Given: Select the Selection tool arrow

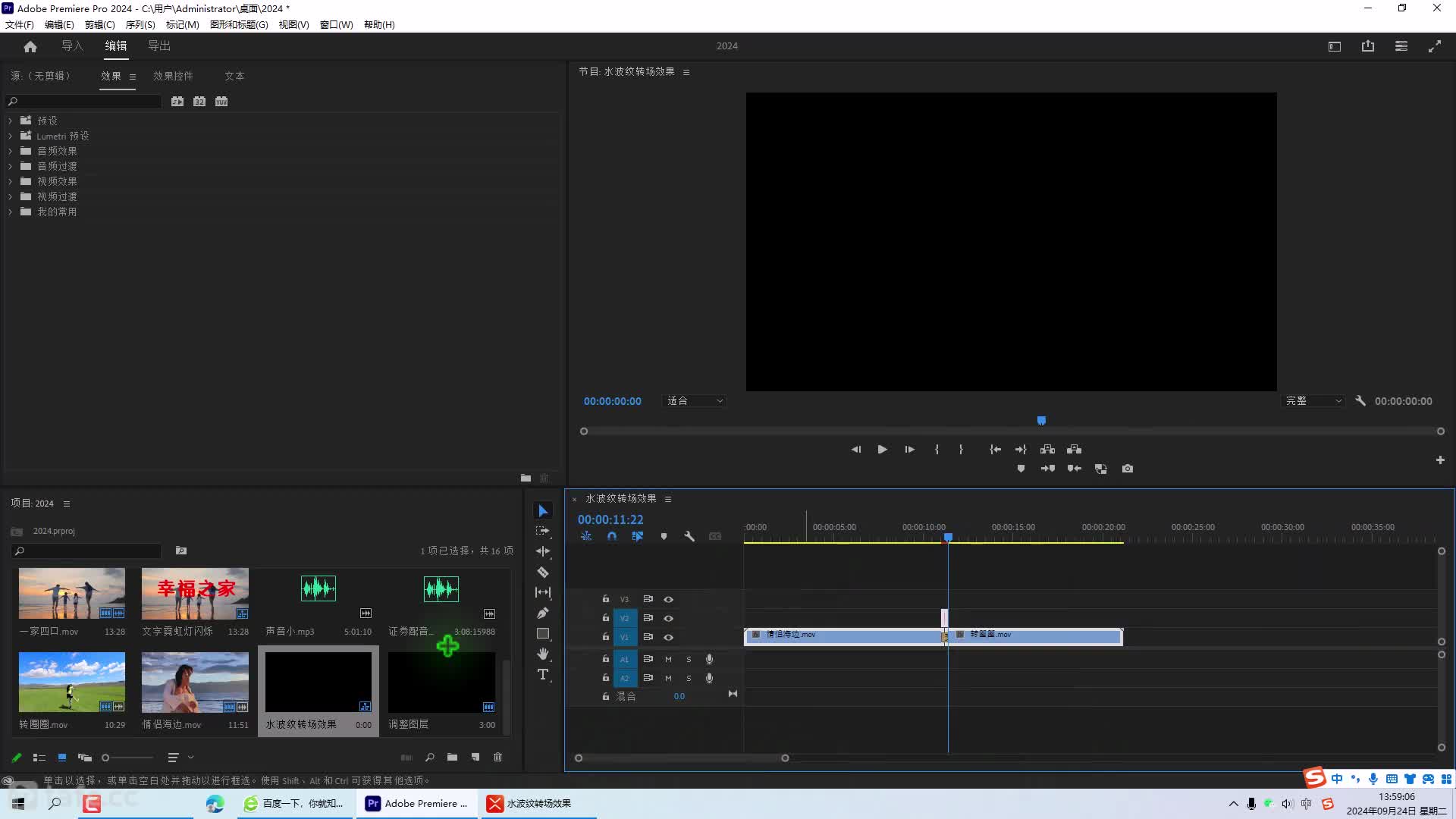Looking at the screenshot, I should (543, 511).
